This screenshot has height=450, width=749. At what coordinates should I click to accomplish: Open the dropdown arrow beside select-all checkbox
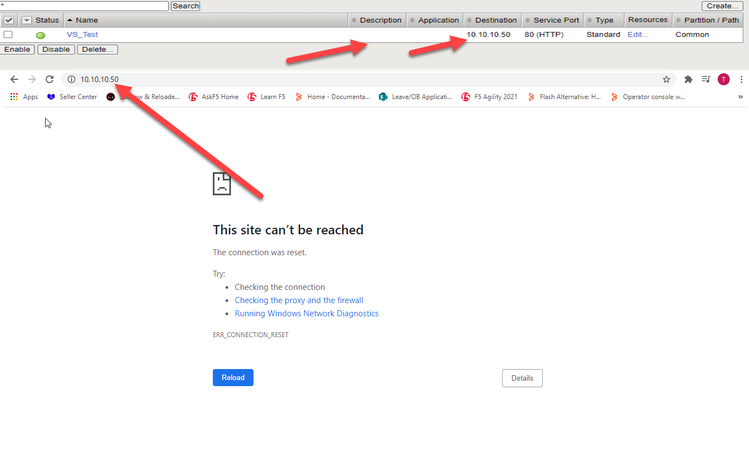pyautogui.click(x=27, y=20)
